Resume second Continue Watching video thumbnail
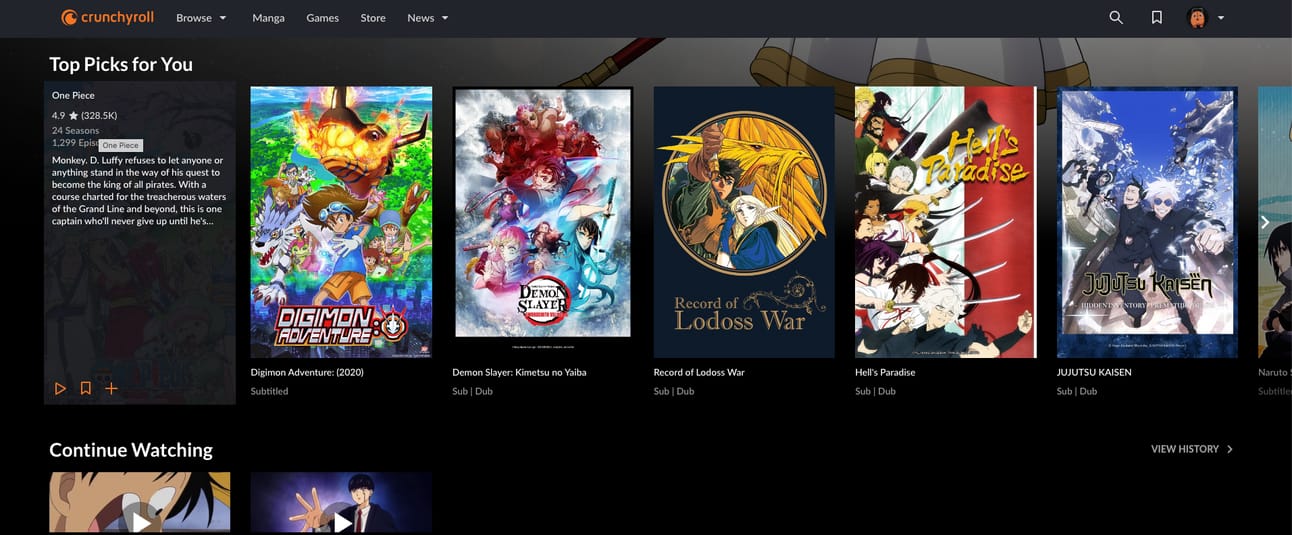The height and width of the screenshot is (535, 1292). (x=341, y=503)
